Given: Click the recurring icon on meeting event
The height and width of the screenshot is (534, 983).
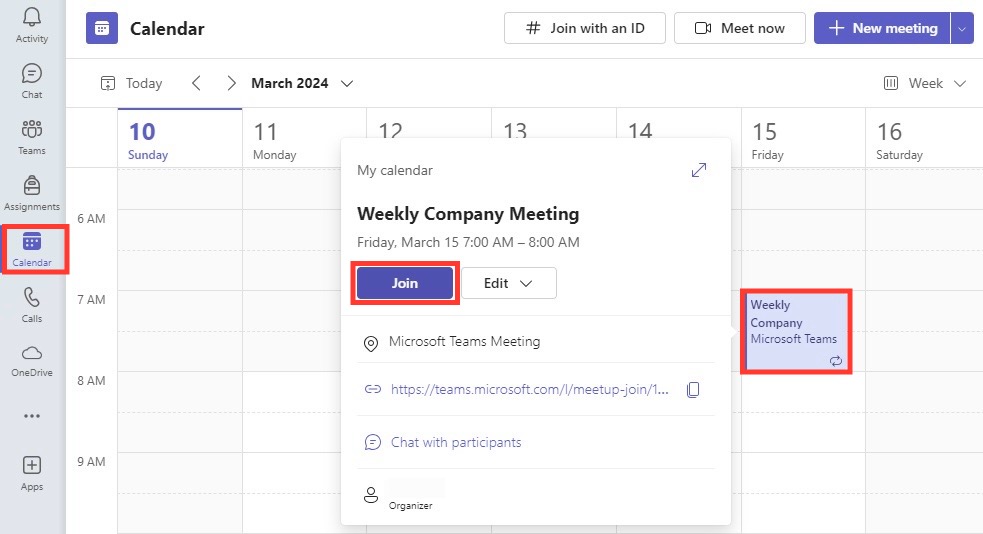Looking at the screenshot, I should point(836,360).
